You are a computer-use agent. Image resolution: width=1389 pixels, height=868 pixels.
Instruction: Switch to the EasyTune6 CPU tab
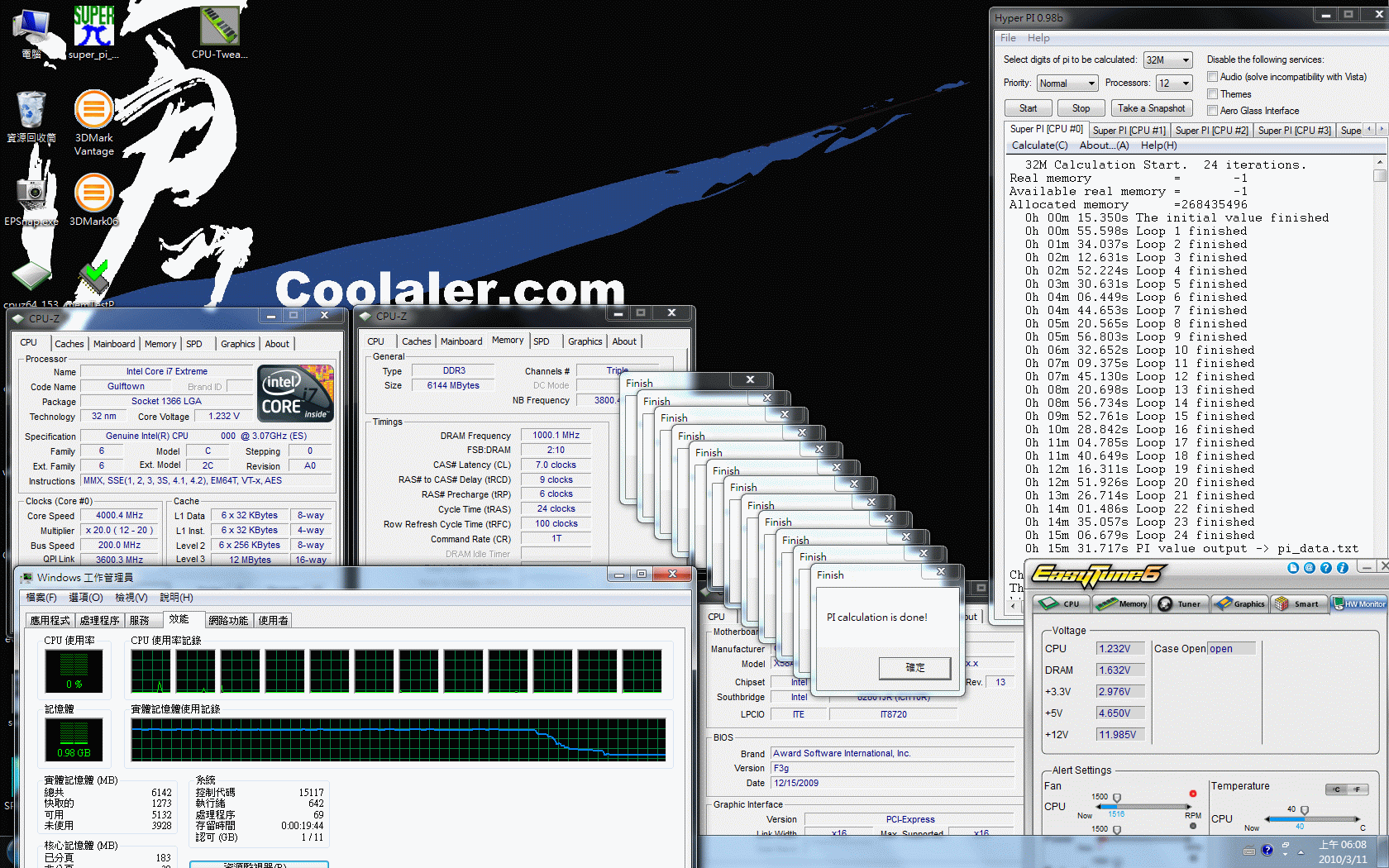pos(1062,604)
